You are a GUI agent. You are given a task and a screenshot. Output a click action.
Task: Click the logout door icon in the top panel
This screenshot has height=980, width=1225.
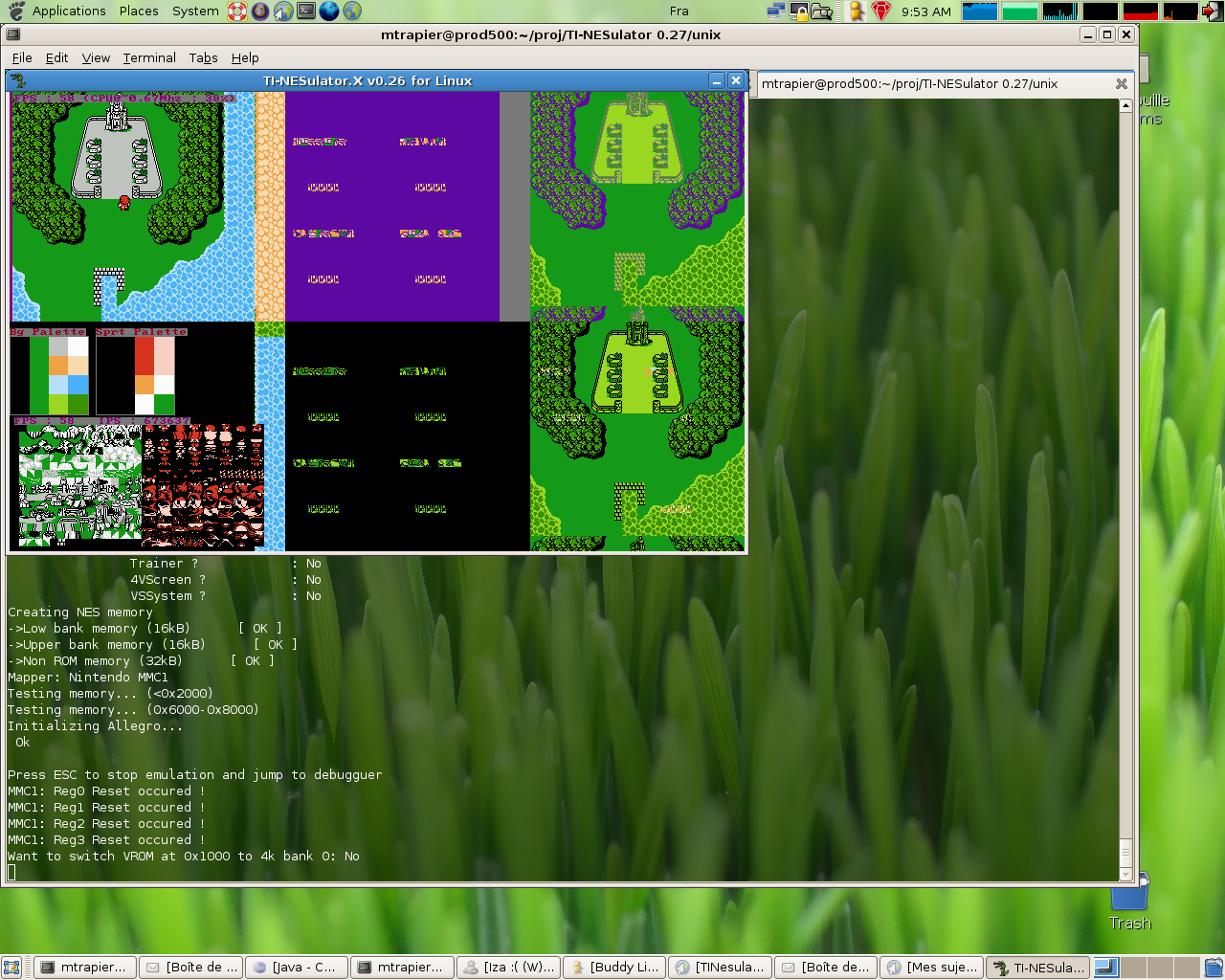point(1212,11)
